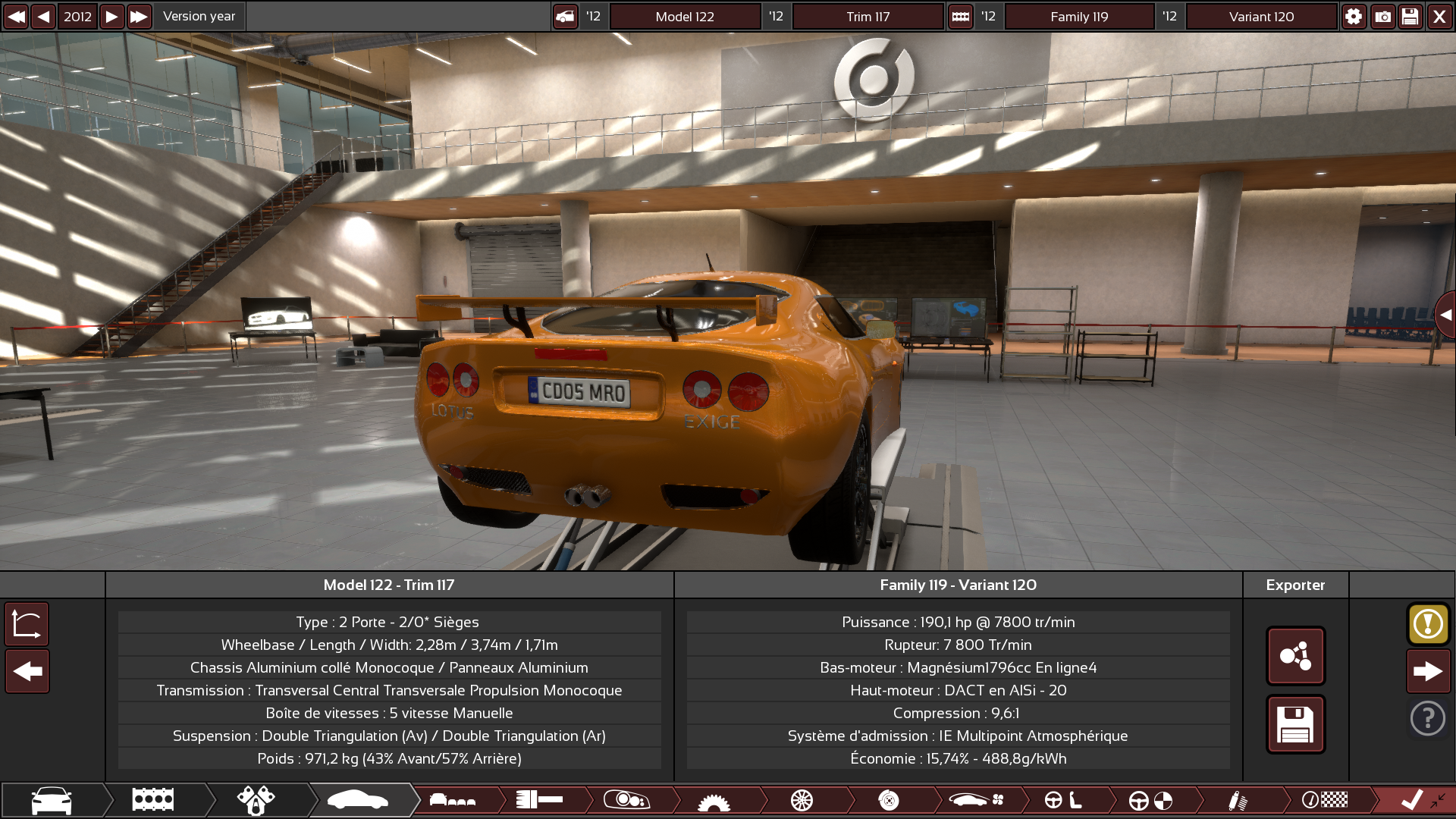This screenshot has width=1456, height=819.
Task: Open the wheels and tires tab
Action: 802,800
